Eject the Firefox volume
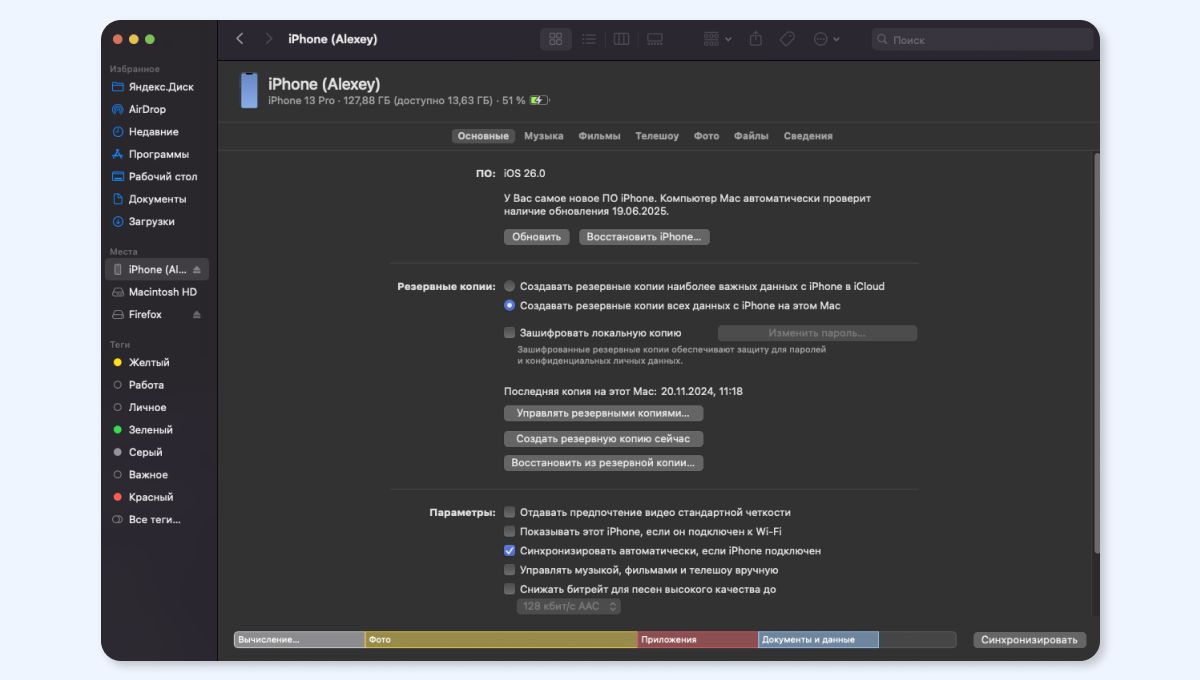This screenshot has width=1200, height=680. point(197,315)
